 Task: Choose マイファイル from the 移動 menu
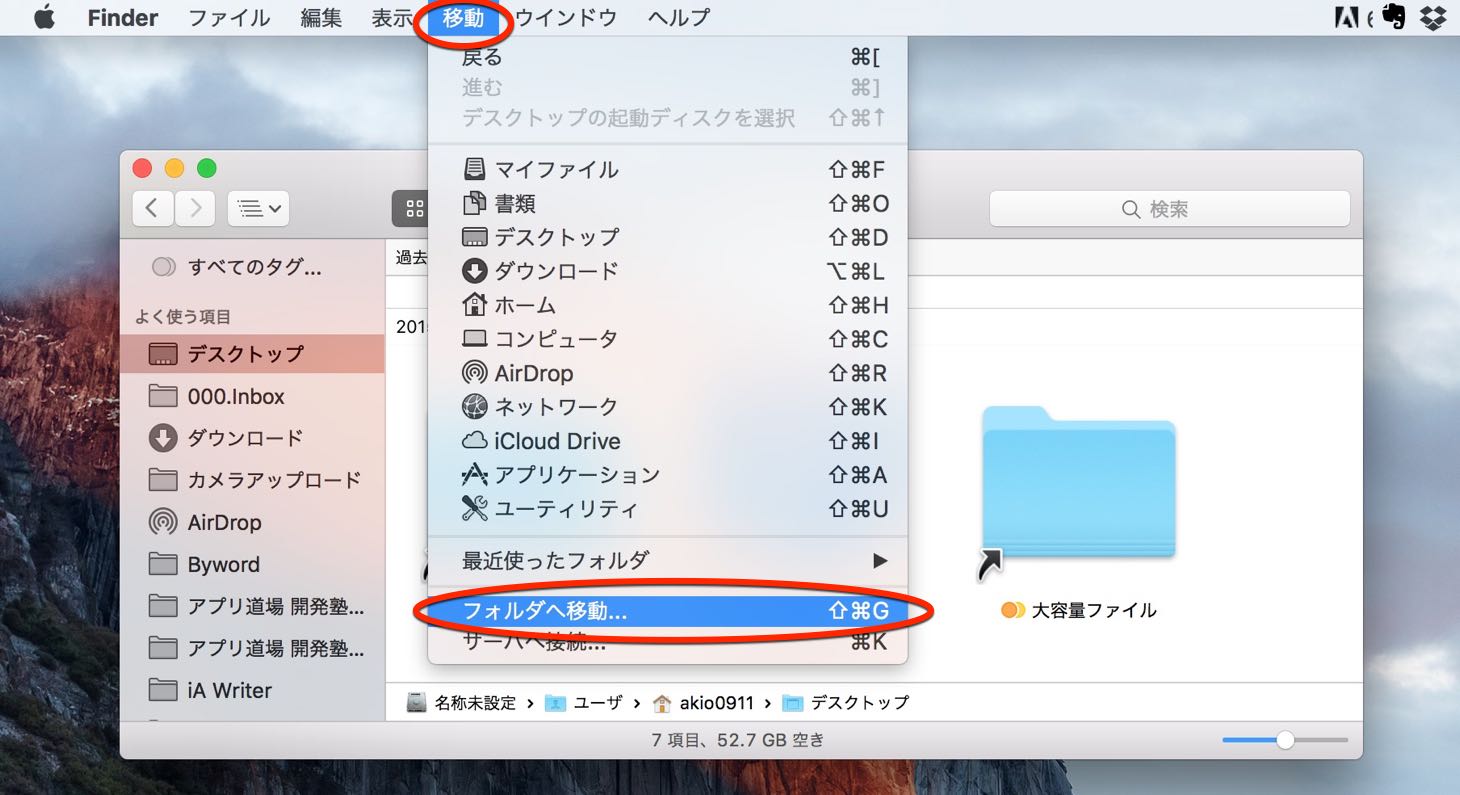pyautogui.click(x=667, y=170)
